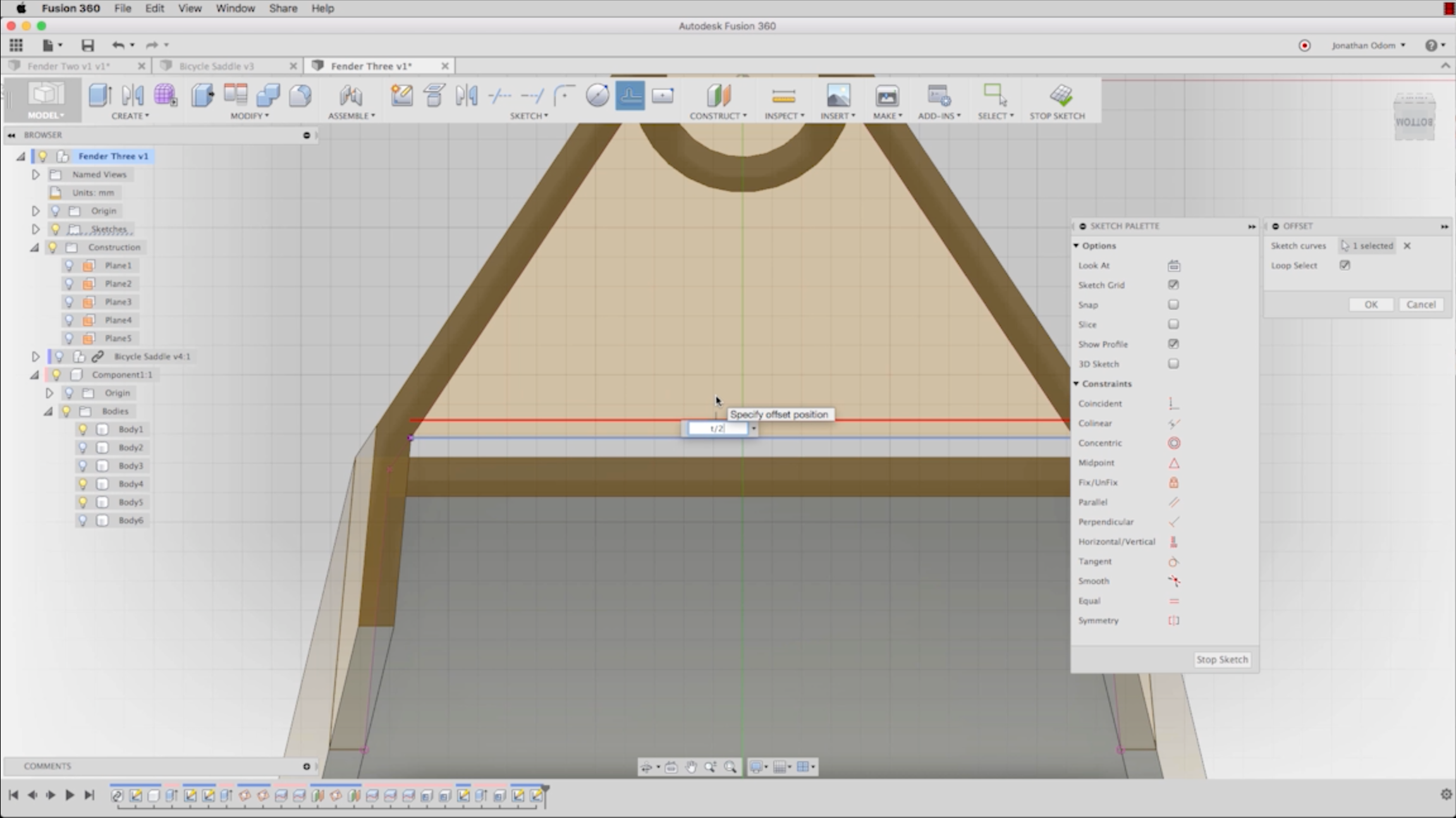Click the Undo arrow icon
This screenshot has width=1456, height=818.
(118, 45)
